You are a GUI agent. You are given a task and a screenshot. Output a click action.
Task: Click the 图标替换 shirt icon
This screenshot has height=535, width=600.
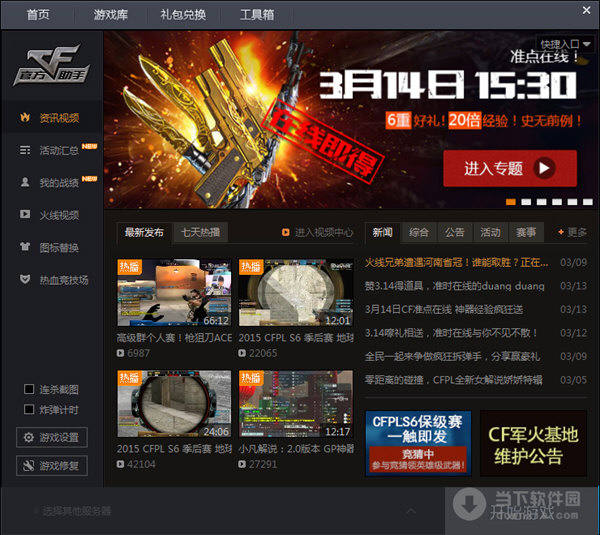[25, 247]
